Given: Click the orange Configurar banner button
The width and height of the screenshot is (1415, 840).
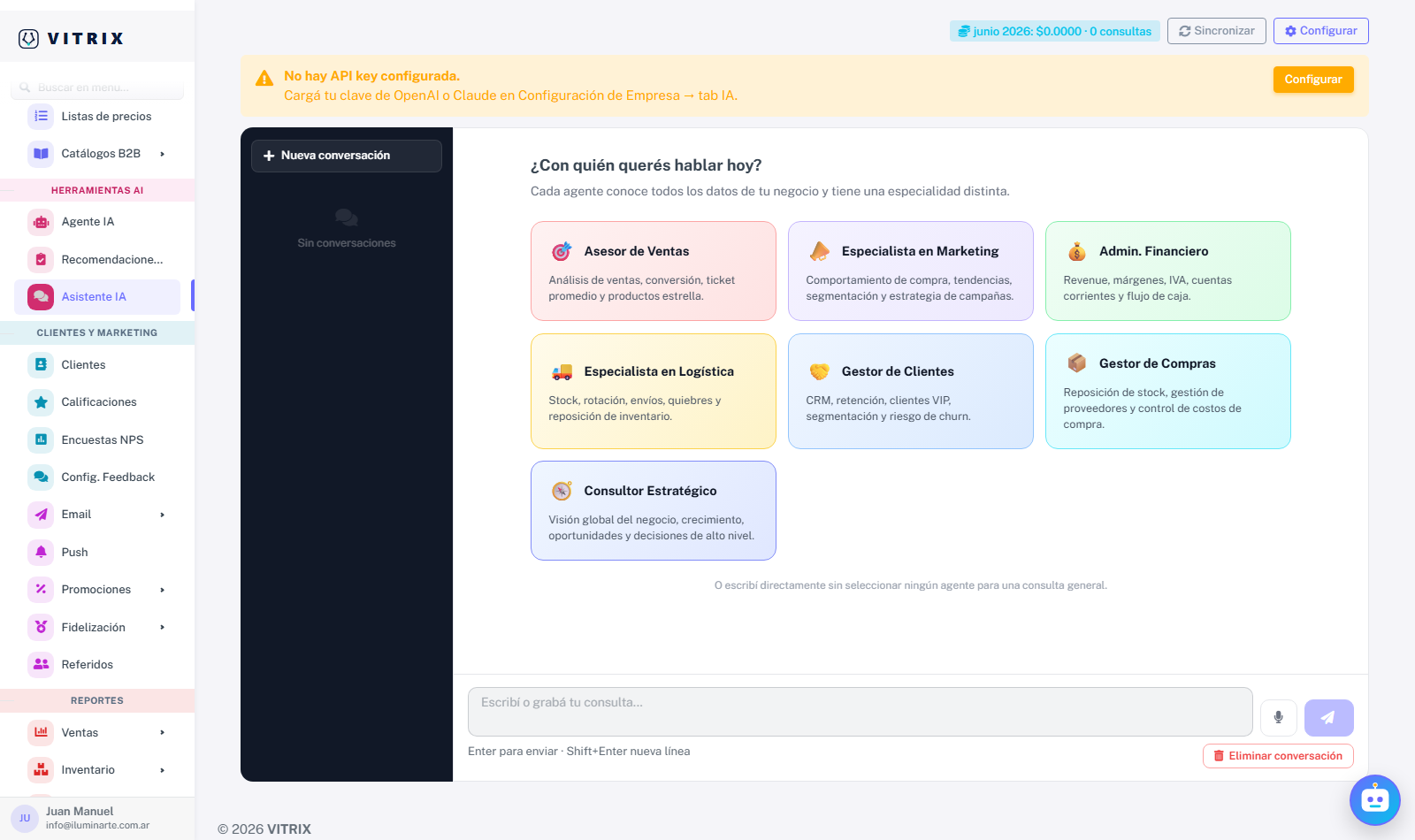Looking at the screenshot, I should 1313,80.
